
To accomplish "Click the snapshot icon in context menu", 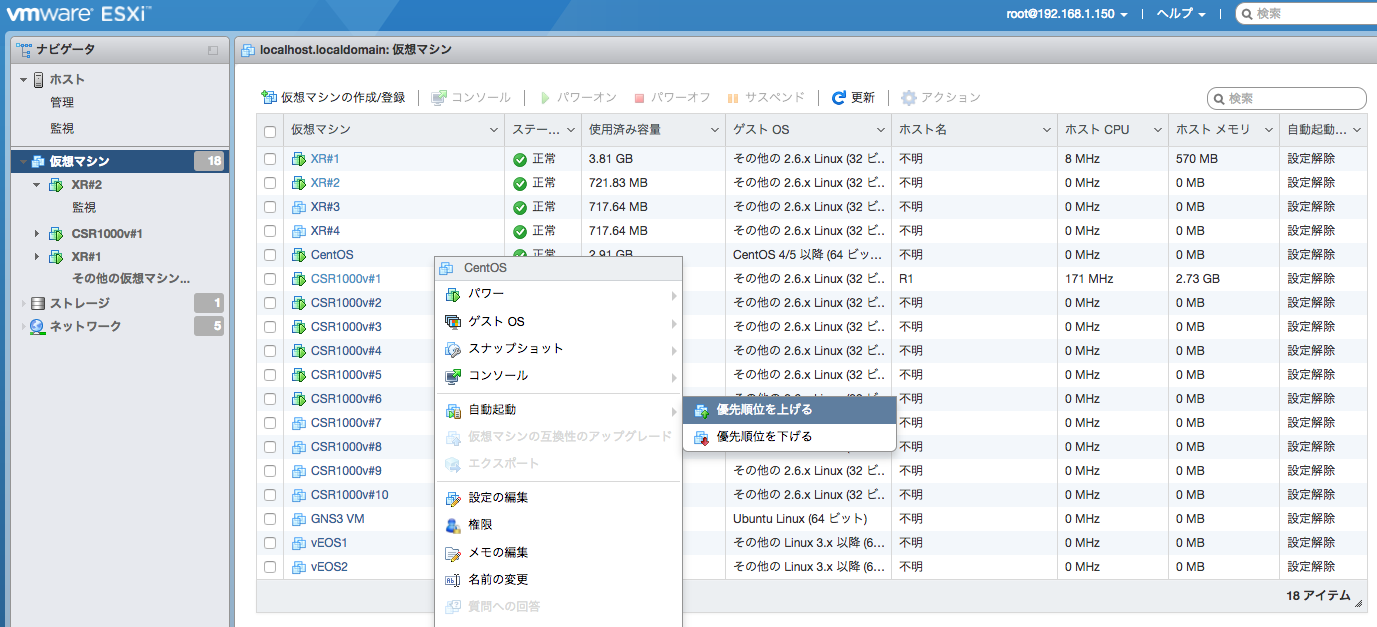I will 453,349.
